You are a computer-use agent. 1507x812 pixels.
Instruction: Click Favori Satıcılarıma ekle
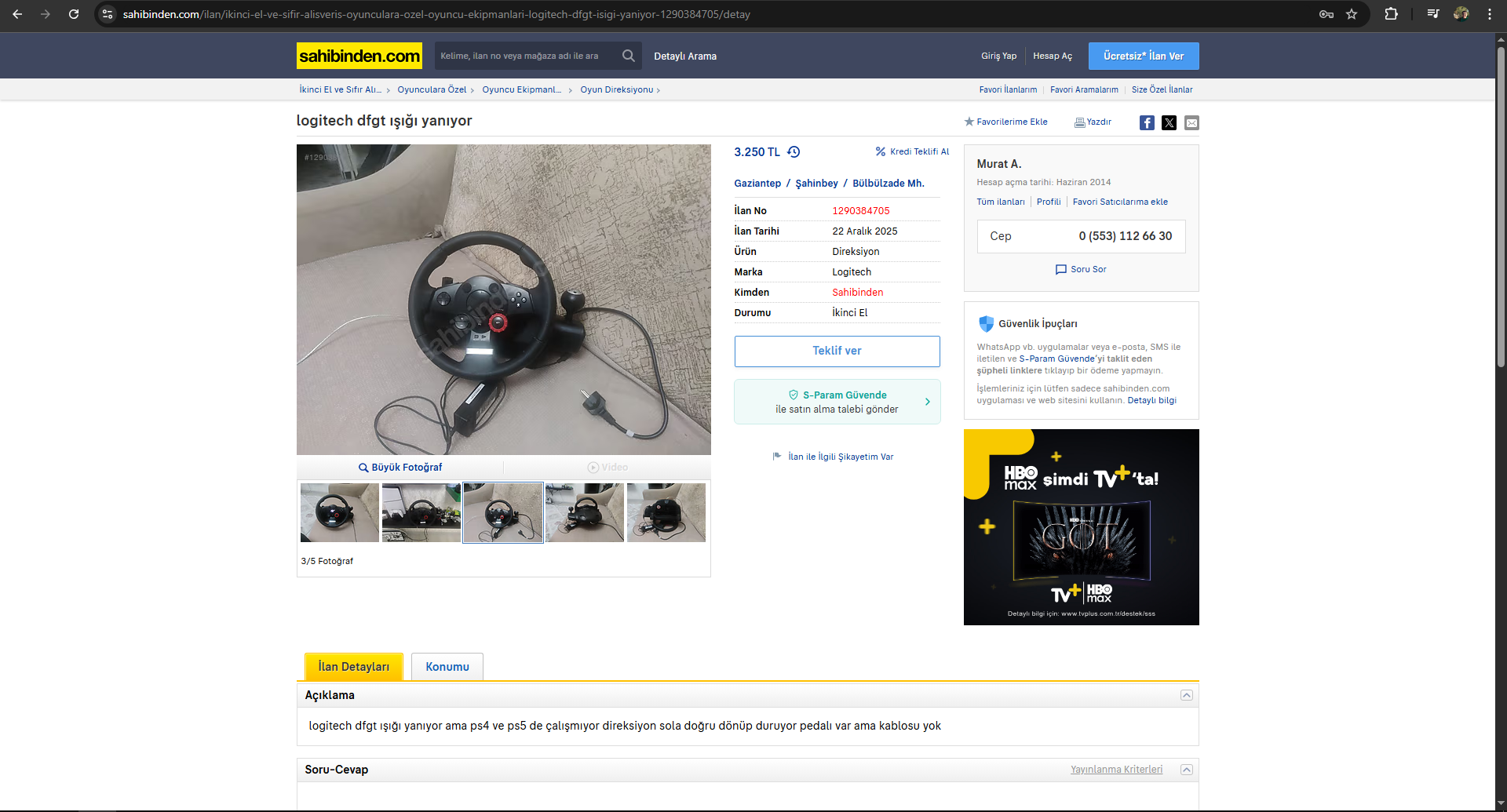coord(1120,202)
